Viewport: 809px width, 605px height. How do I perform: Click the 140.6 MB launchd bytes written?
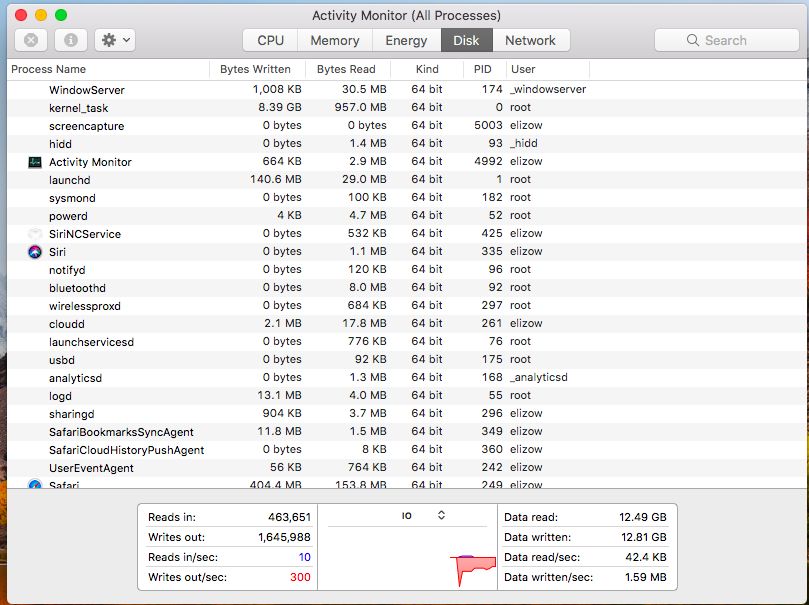(276, 179)
